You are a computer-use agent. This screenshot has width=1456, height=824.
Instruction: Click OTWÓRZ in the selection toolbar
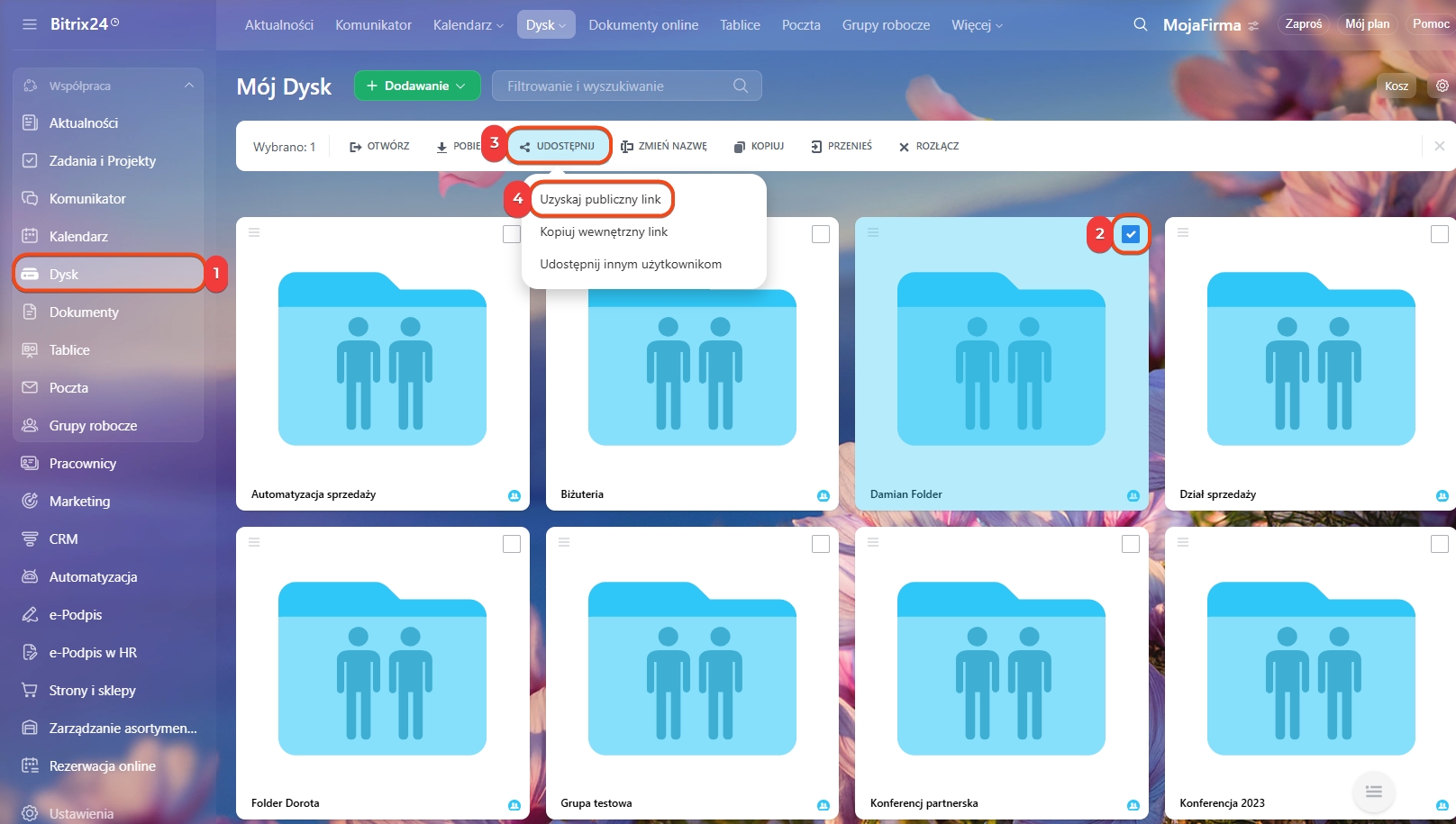[x=379, y=146]
